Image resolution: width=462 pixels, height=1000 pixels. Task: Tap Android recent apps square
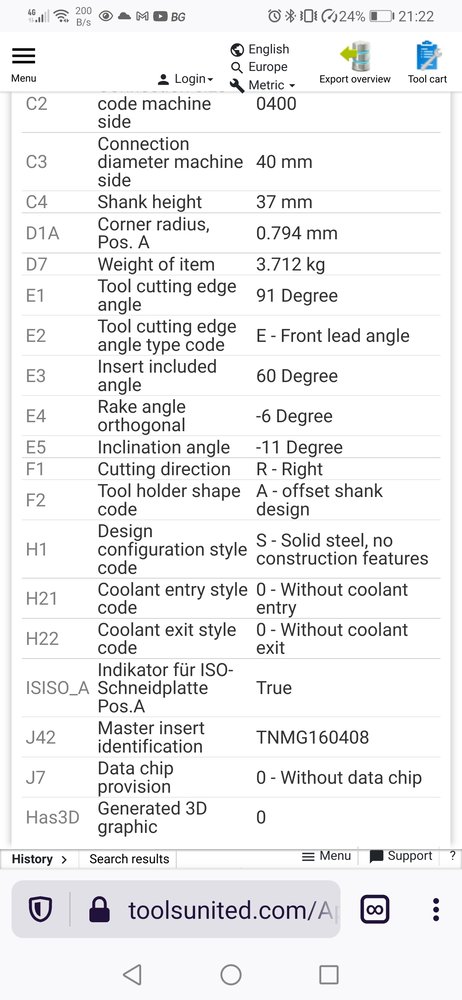[329, 974]
